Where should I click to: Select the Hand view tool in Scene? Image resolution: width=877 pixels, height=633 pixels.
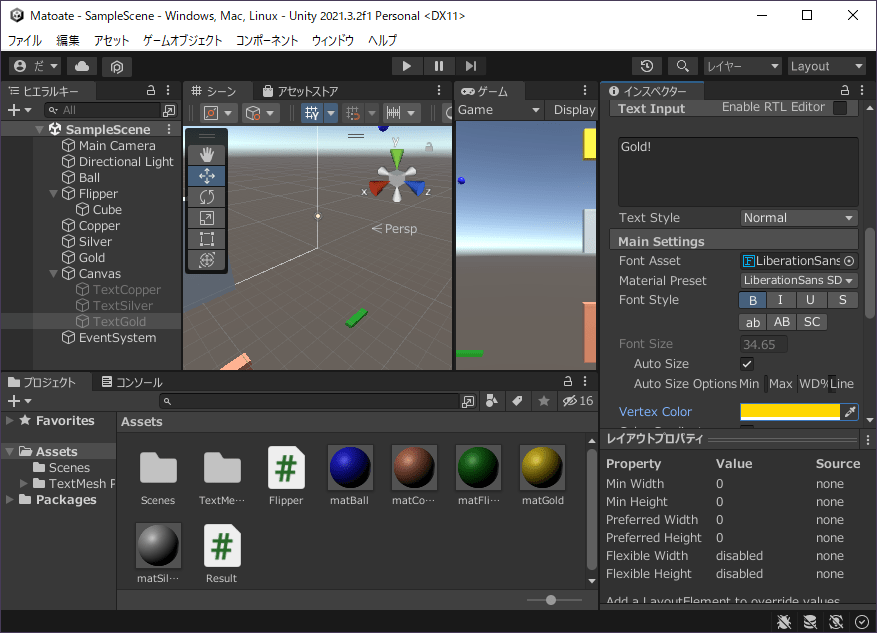pos(206,155)
